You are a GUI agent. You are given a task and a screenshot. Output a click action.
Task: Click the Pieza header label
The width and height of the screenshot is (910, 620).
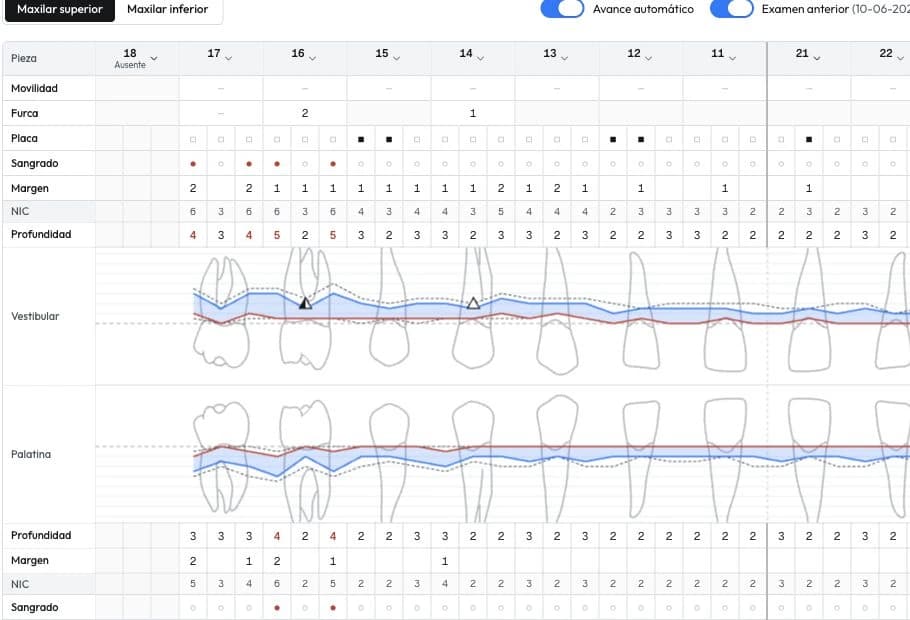pos(24,58)
